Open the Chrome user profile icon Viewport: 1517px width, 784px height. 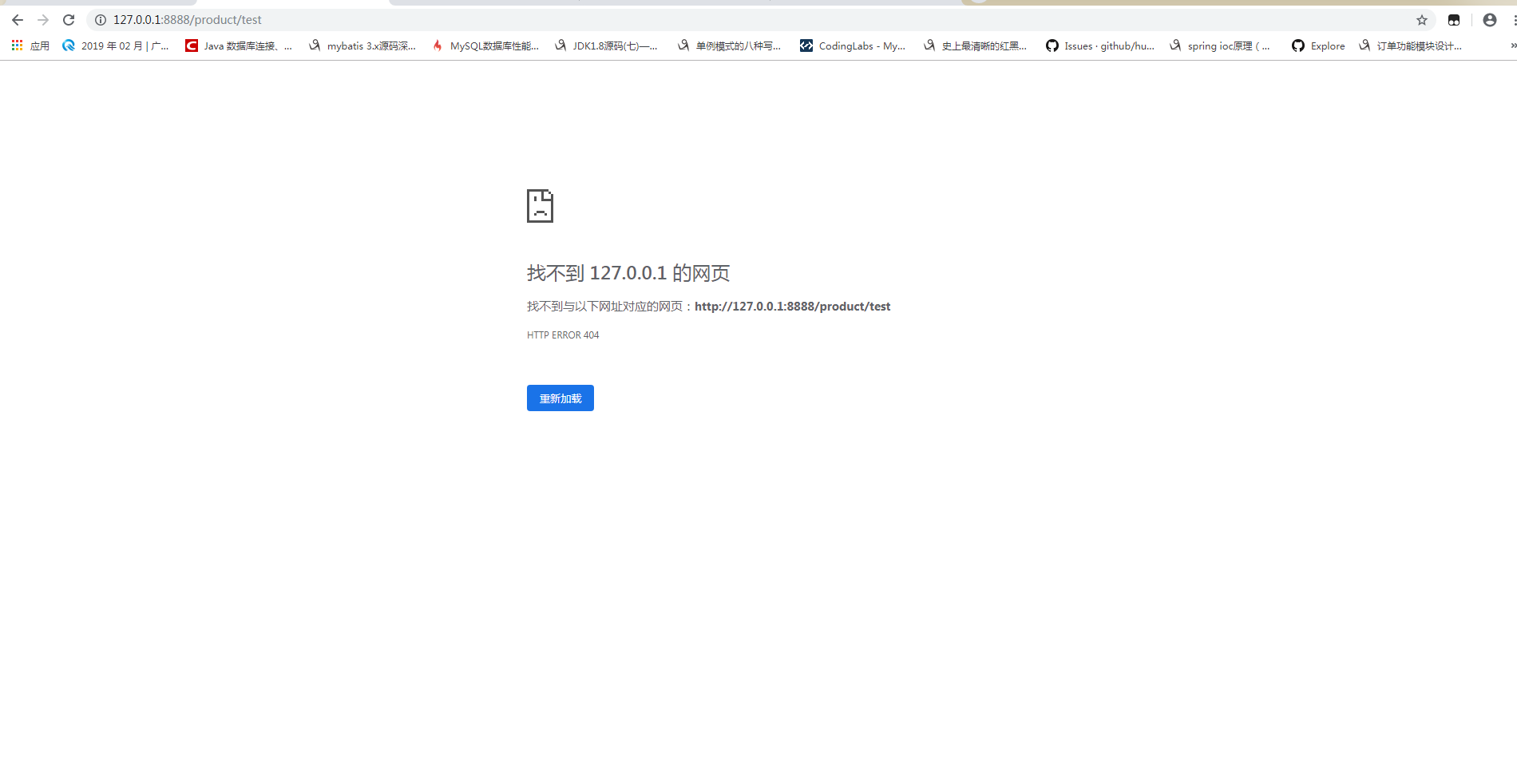[x=1488, y=20]
